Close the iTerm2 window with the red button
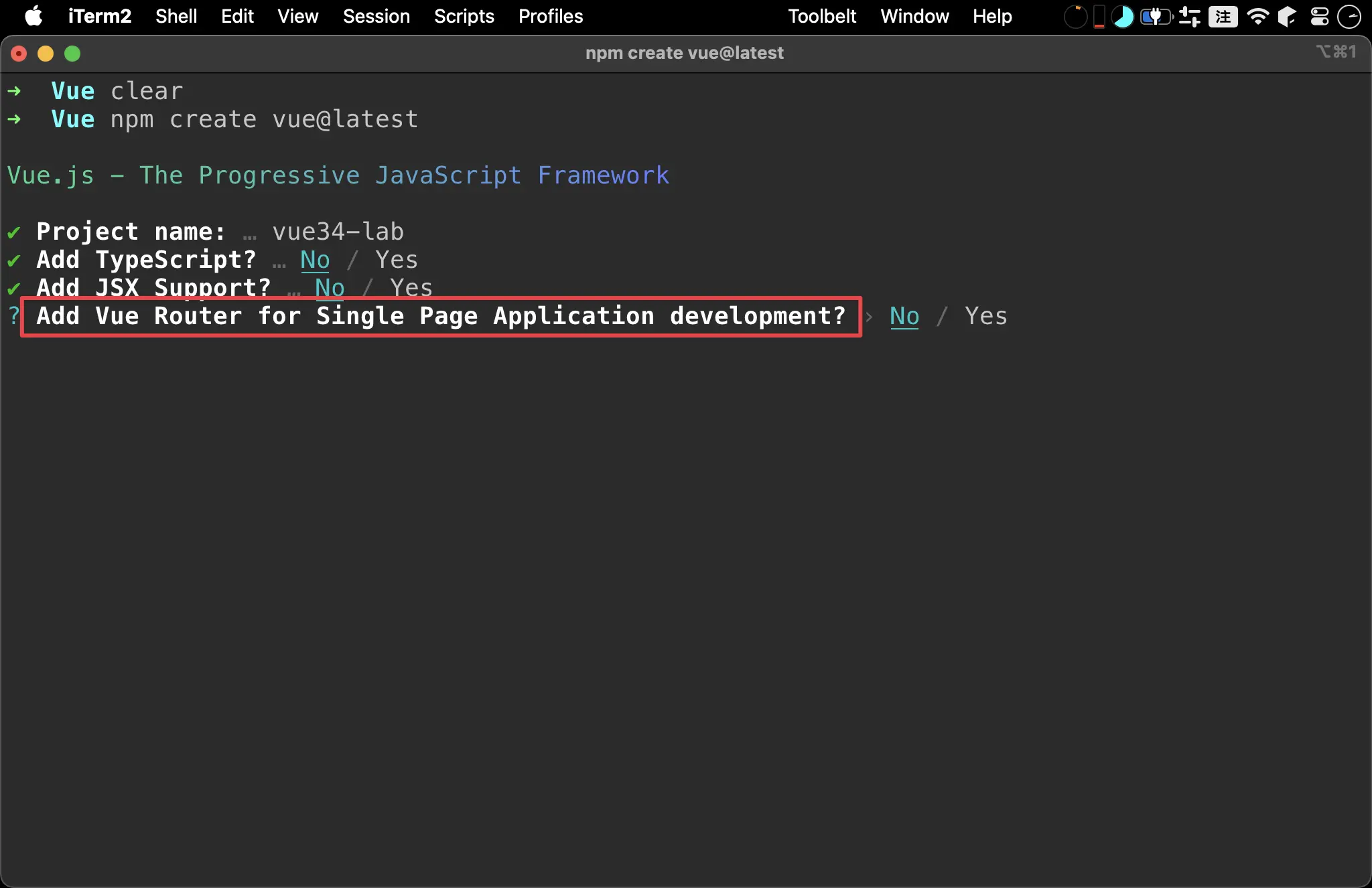1372x888 pixels. pyautogui.click(x=19, y=54)
